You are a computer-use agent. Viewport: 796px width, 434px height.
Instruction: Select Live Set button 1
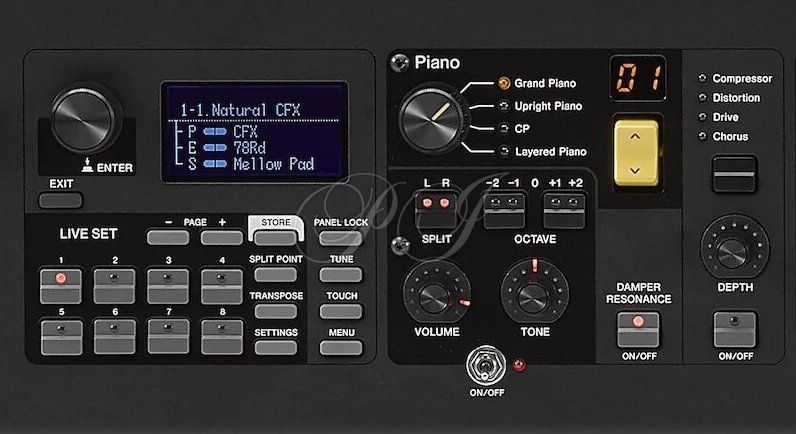pyautogui.click(x=61, y=286)
